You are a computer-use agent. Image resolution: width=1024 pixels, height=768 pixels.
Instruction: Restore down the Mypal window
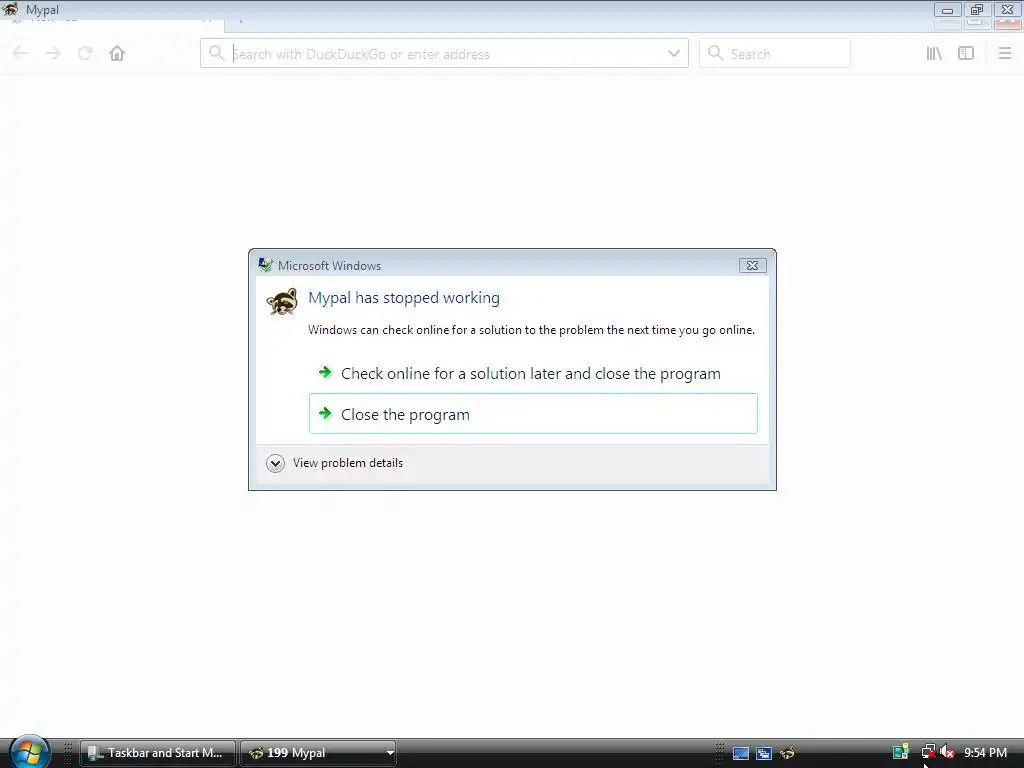point(977,10)
